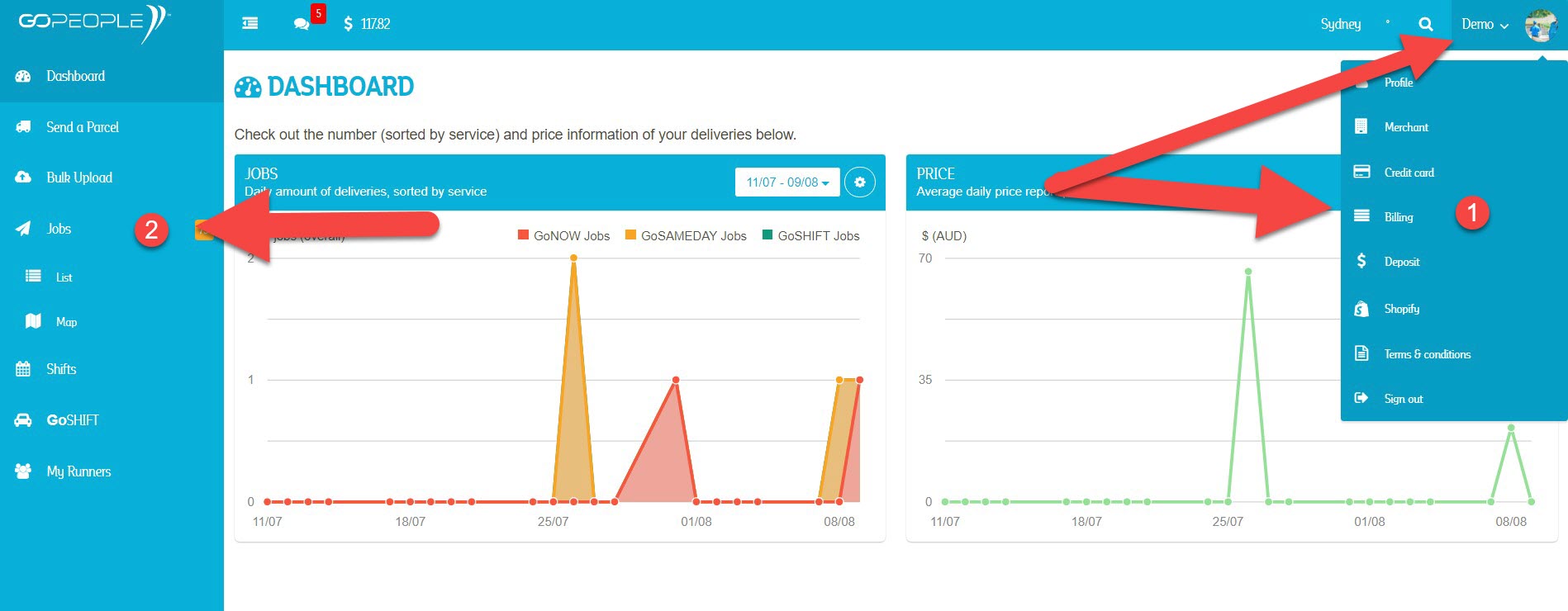Click the user avatar picture

click(x=1541, y=25)
